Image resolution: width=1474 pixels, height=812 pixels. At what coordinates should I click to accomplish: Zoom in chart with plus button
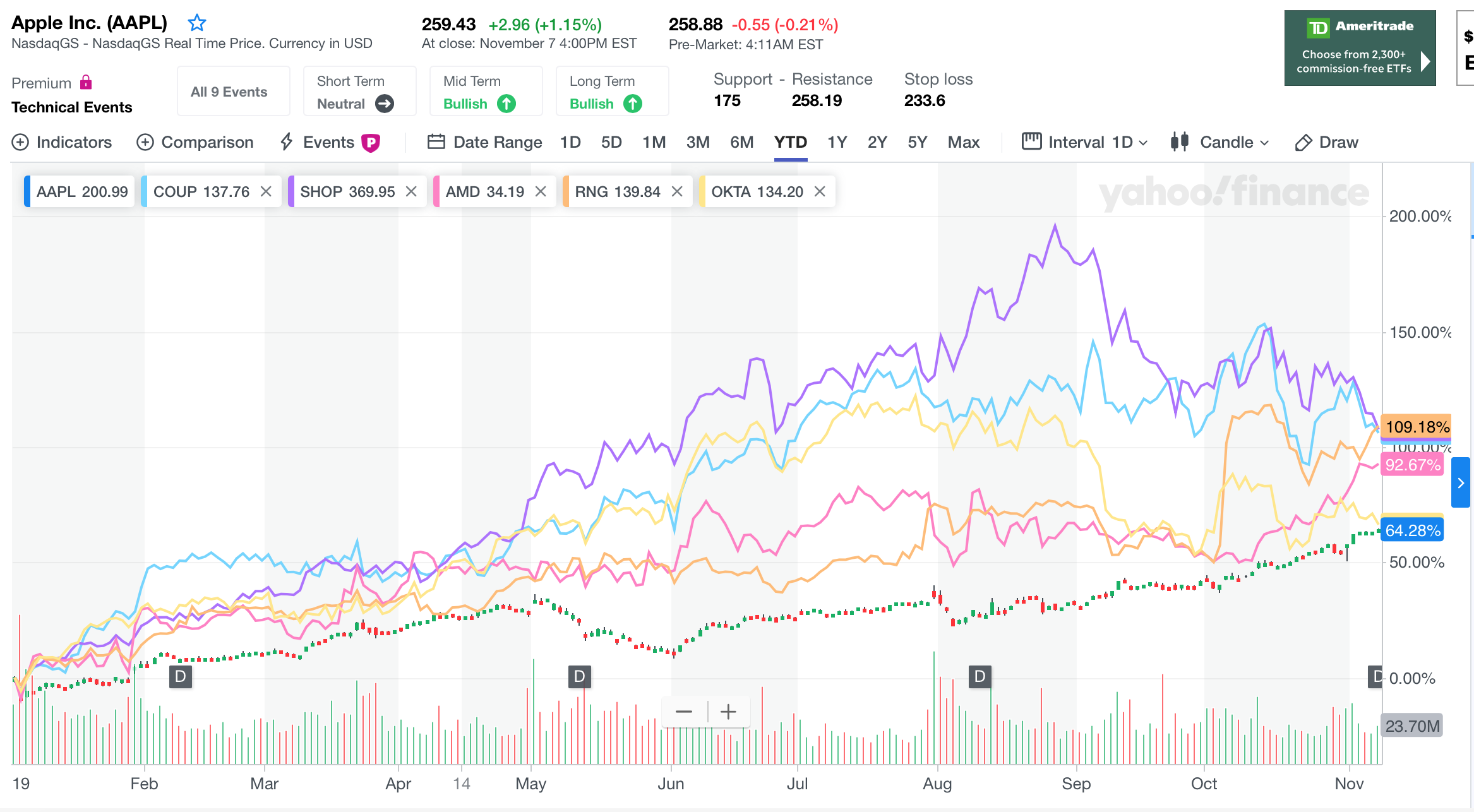coord(728,712)
